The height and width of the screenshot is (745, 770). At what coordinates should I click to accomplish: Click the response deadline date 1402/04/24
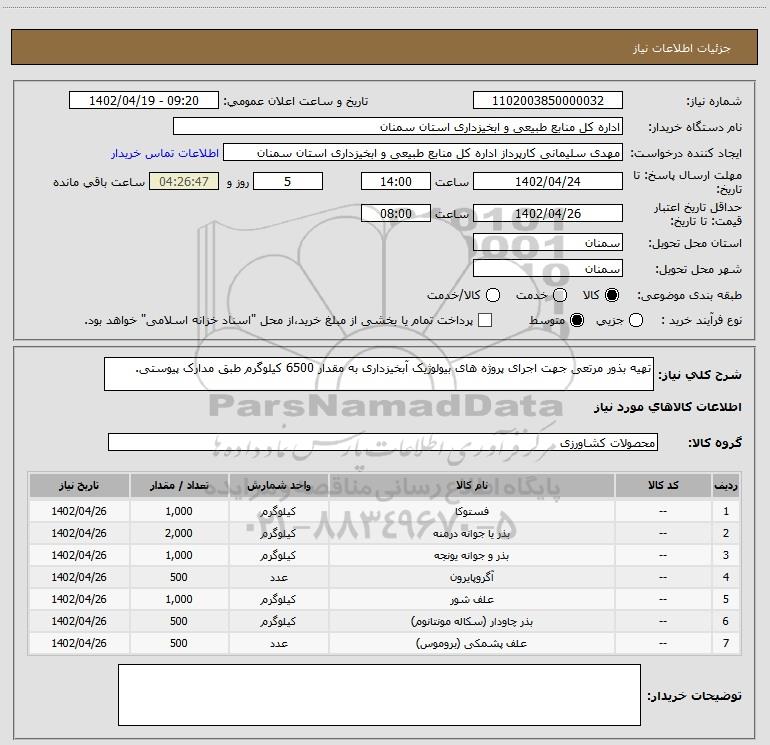pos(548,182)
